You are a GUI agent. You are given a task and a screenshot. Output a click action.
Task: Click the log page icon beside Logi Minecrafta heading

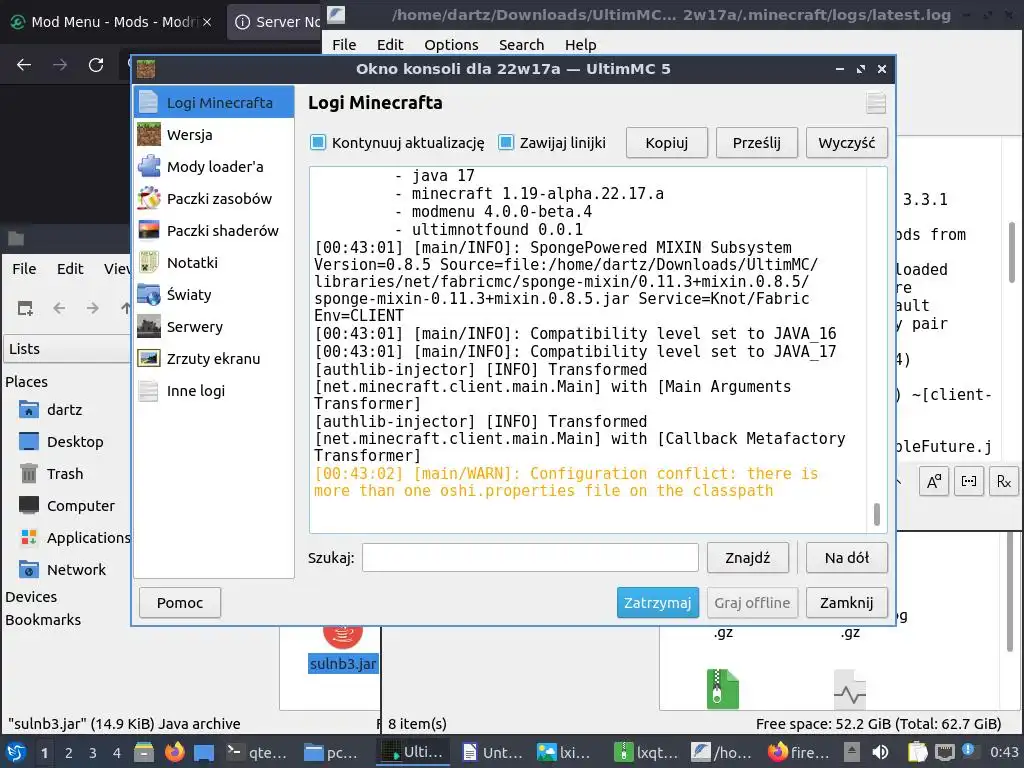(876, 103)
